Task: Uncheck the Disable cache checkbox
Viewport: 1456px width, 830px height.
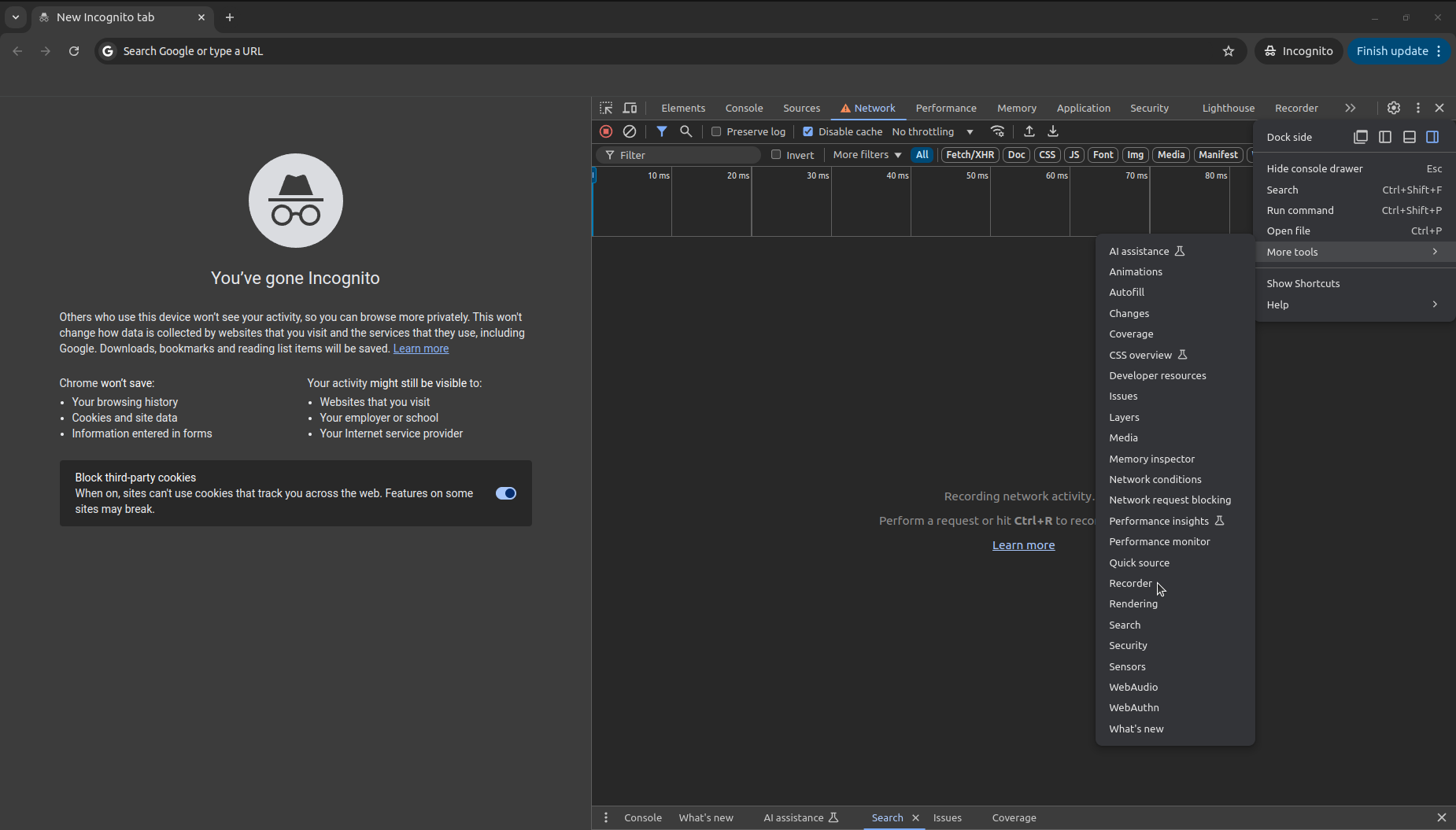Action: click(x=807, y=131)
